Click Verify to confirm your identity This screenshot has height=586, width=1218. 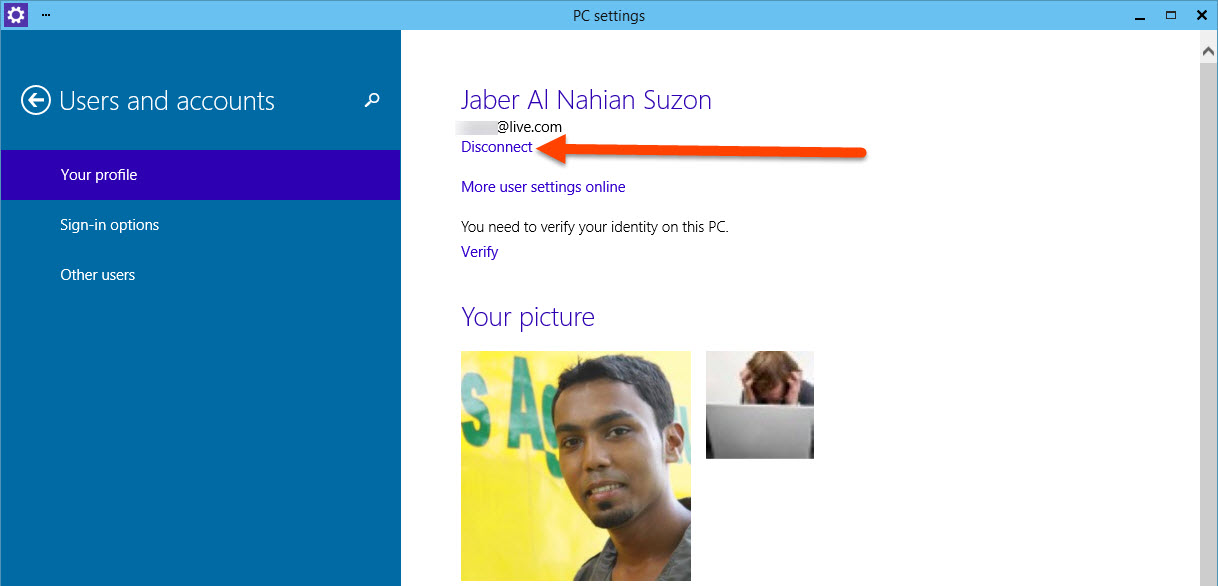[479, 251]
